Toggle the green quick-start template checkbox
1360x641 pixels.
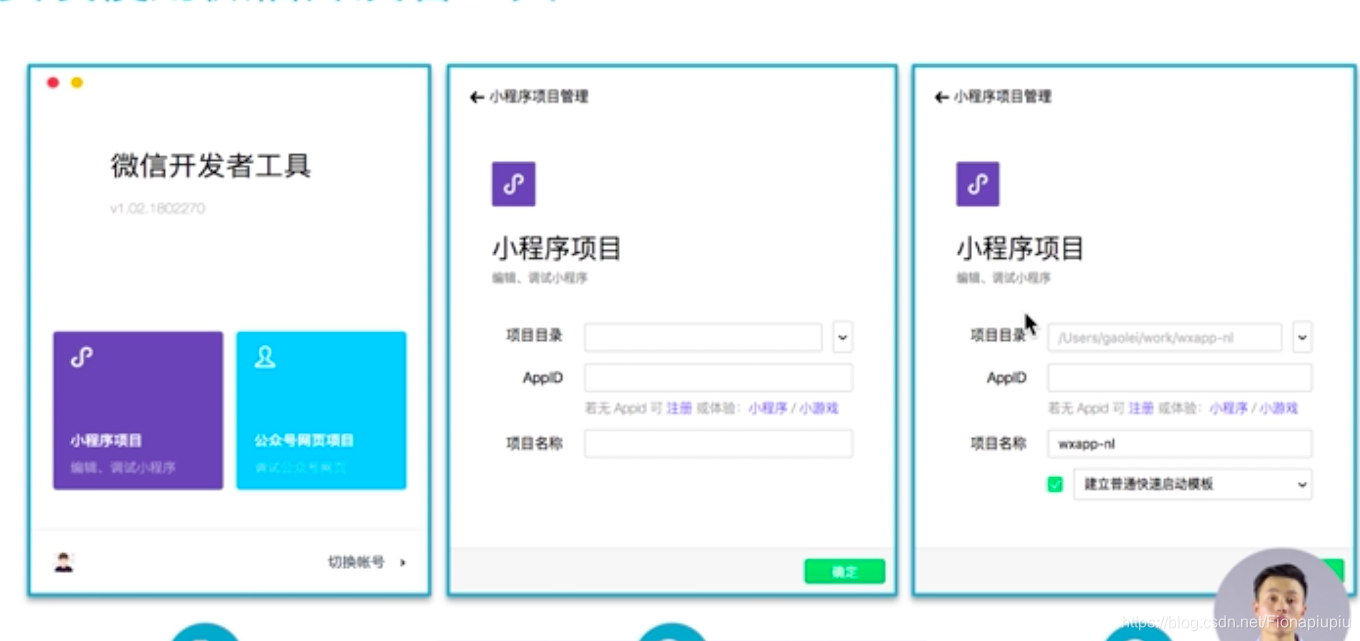(1055, 484)
